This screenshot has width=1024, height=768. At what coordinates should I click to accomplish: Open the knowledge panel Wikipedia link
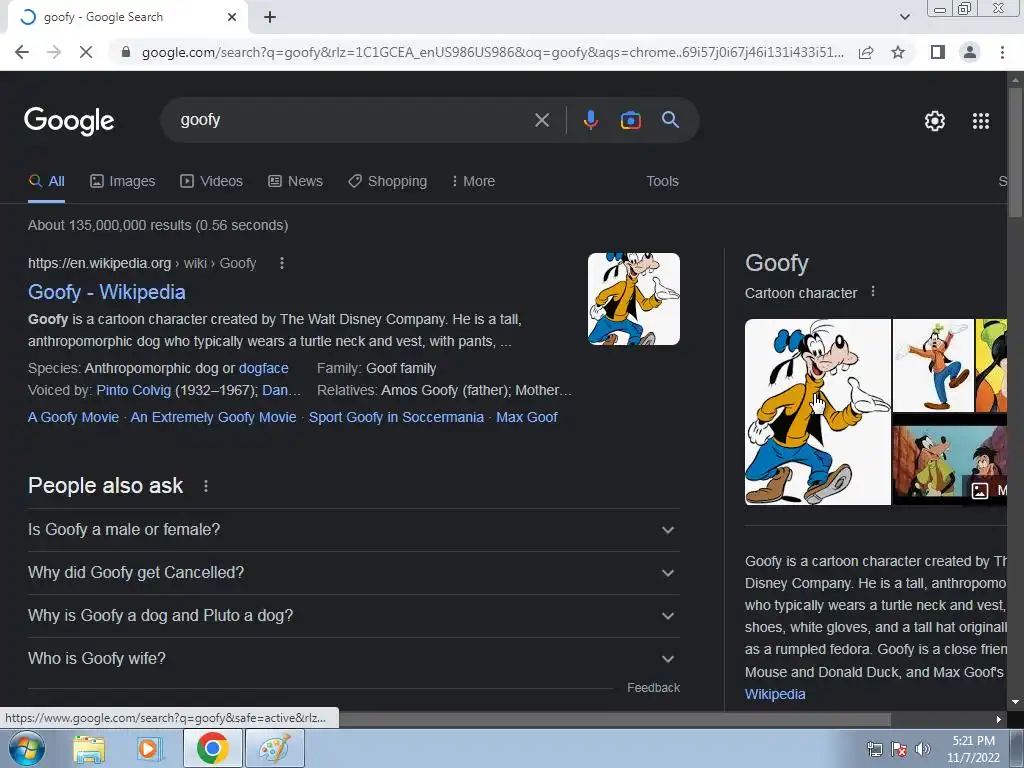[775, 694]
